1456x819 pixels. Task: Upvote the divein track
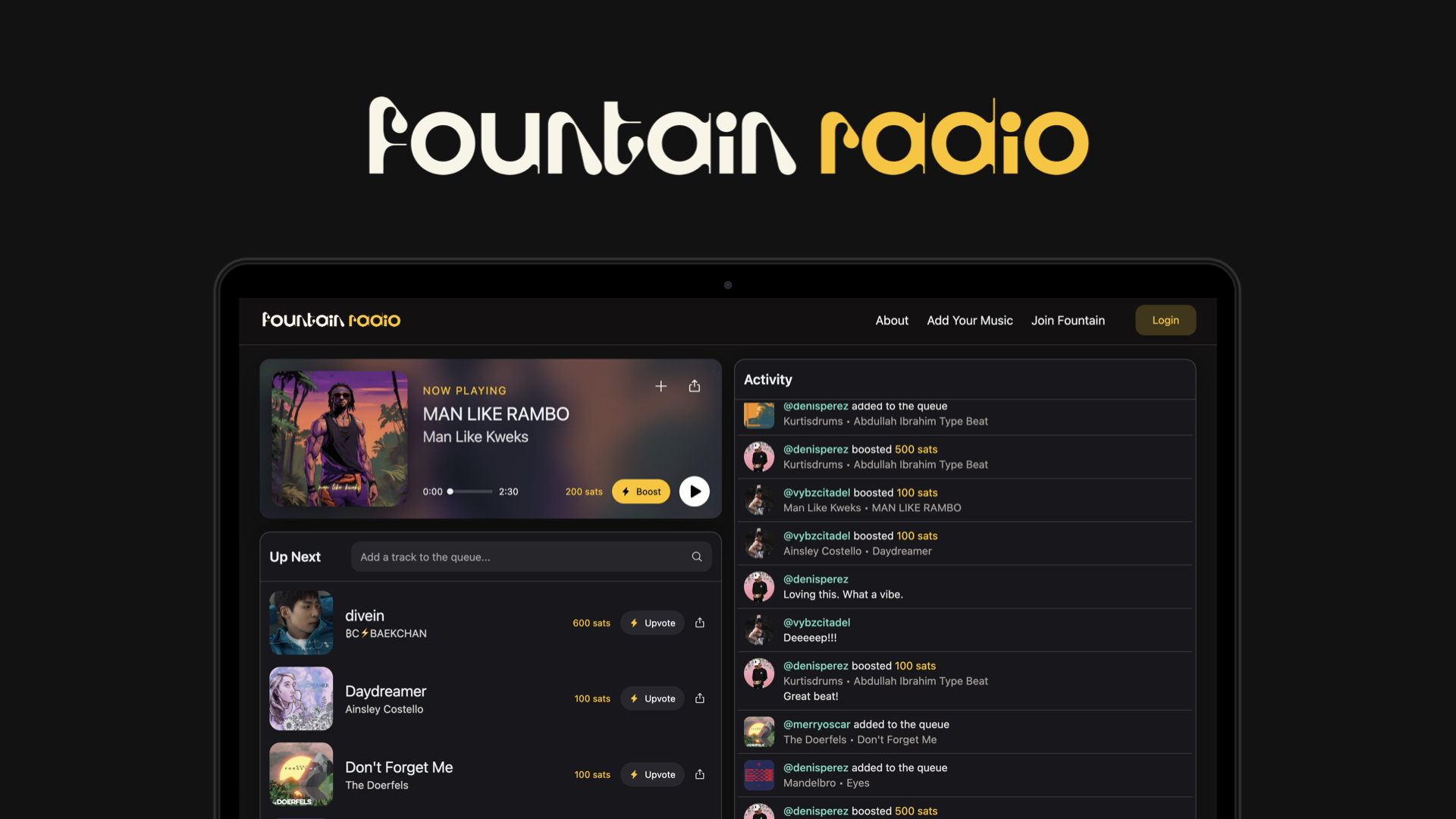point(652,623)
